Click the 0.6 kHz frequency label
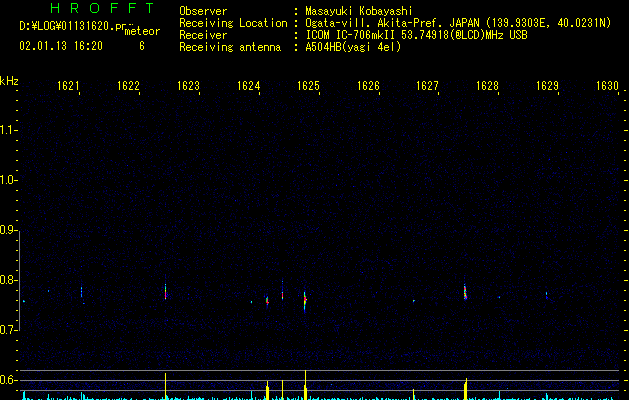This screenshot has height=400, width=629. point(8,380)
